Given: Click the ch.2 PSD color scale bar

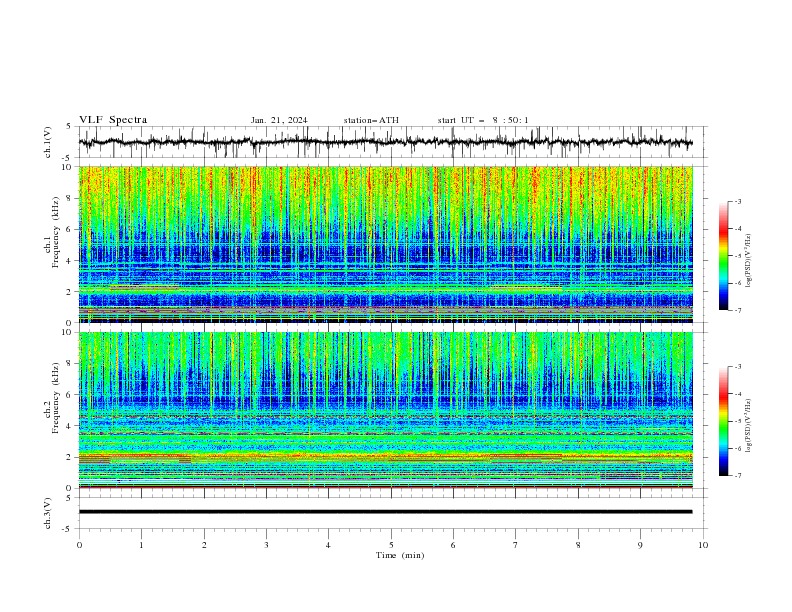Looking at the screenshot, I should click(724, 421).
